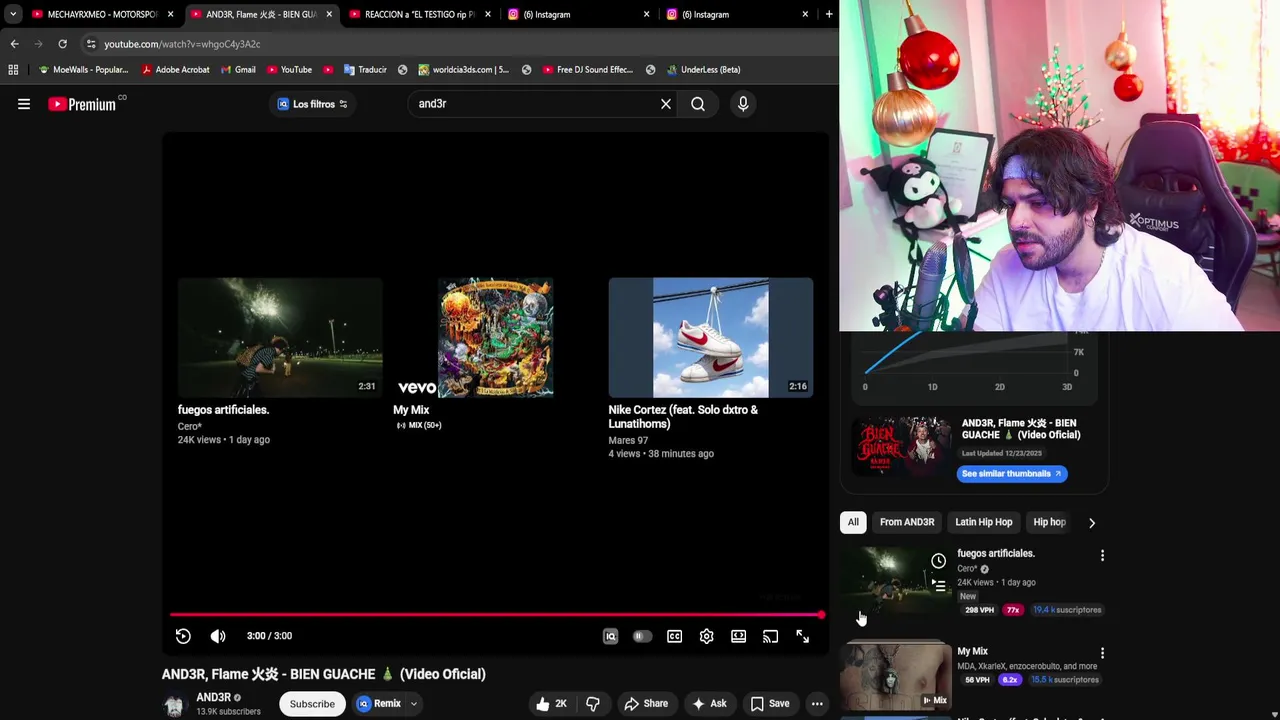Seek on the red video progress bar
Screen dimensions: 1280x720
[496, 615]
